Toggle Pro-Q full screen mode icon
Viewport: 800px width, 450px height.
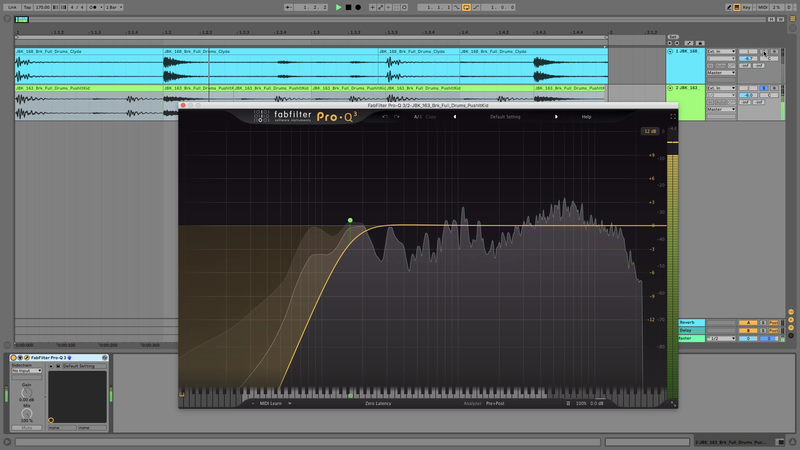[673, 117]
